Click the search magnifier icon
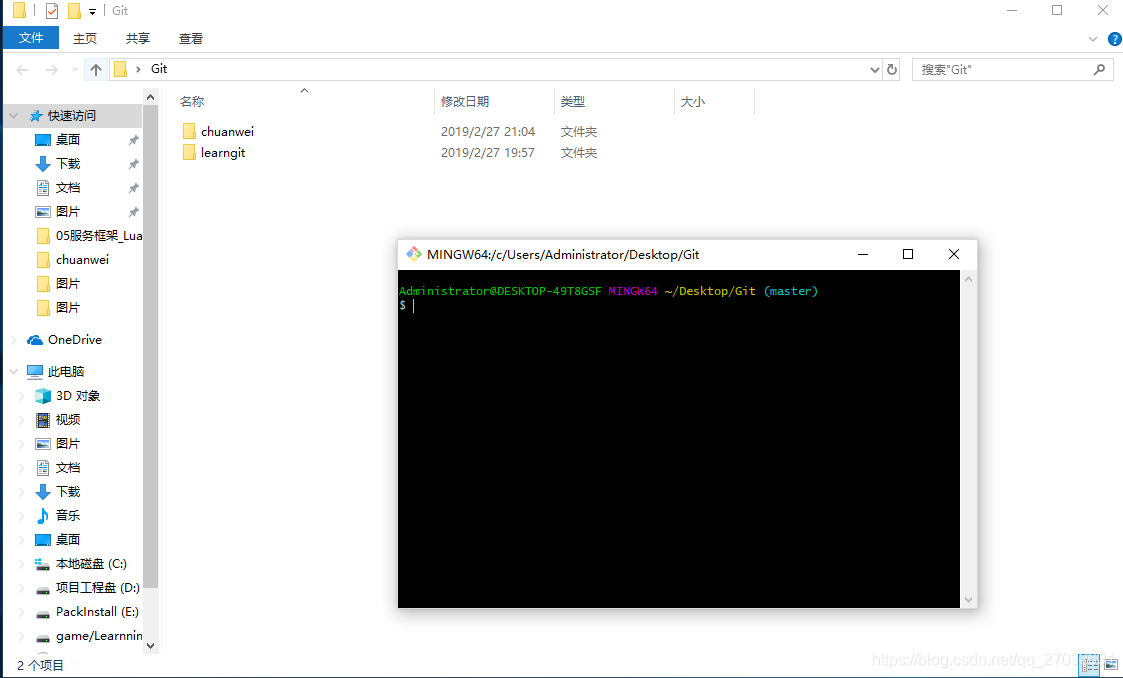The width and height of the screenshot is (1123, 678). pyautogui.click(x=1099, y=69)
